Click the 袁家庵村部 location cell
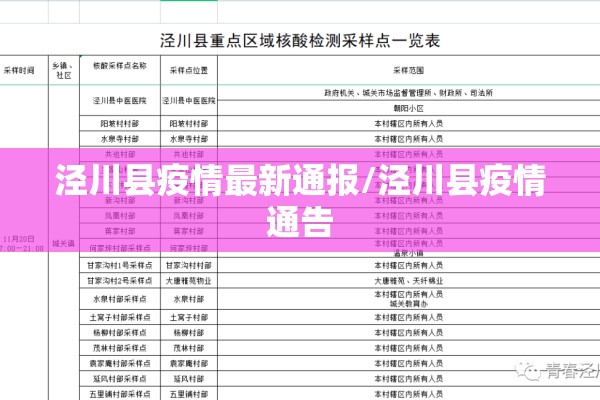Screen dimensions: 600x400 (x=189, y=363)
